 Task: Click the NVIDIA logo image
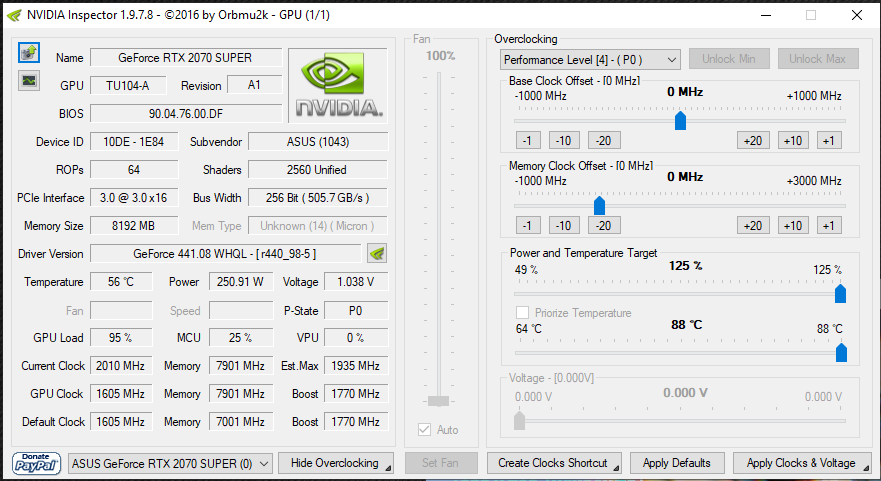(338, 85)
